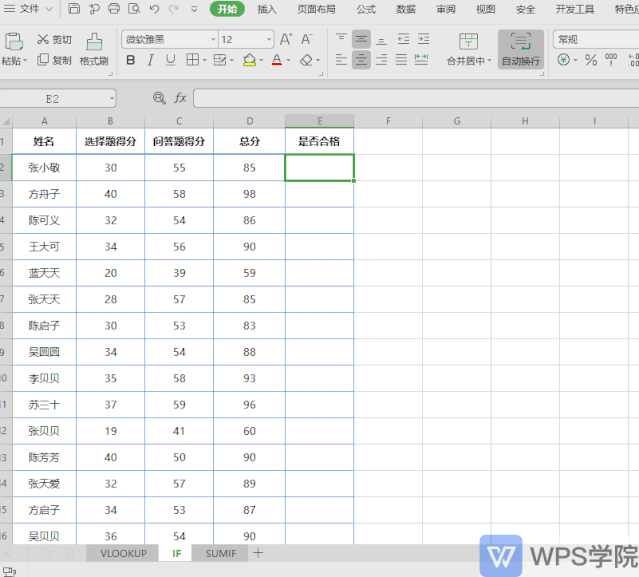Click the increase font size icon
Image resolution: width=639 pixels, height=577 pixels.
tap(286, 39)
